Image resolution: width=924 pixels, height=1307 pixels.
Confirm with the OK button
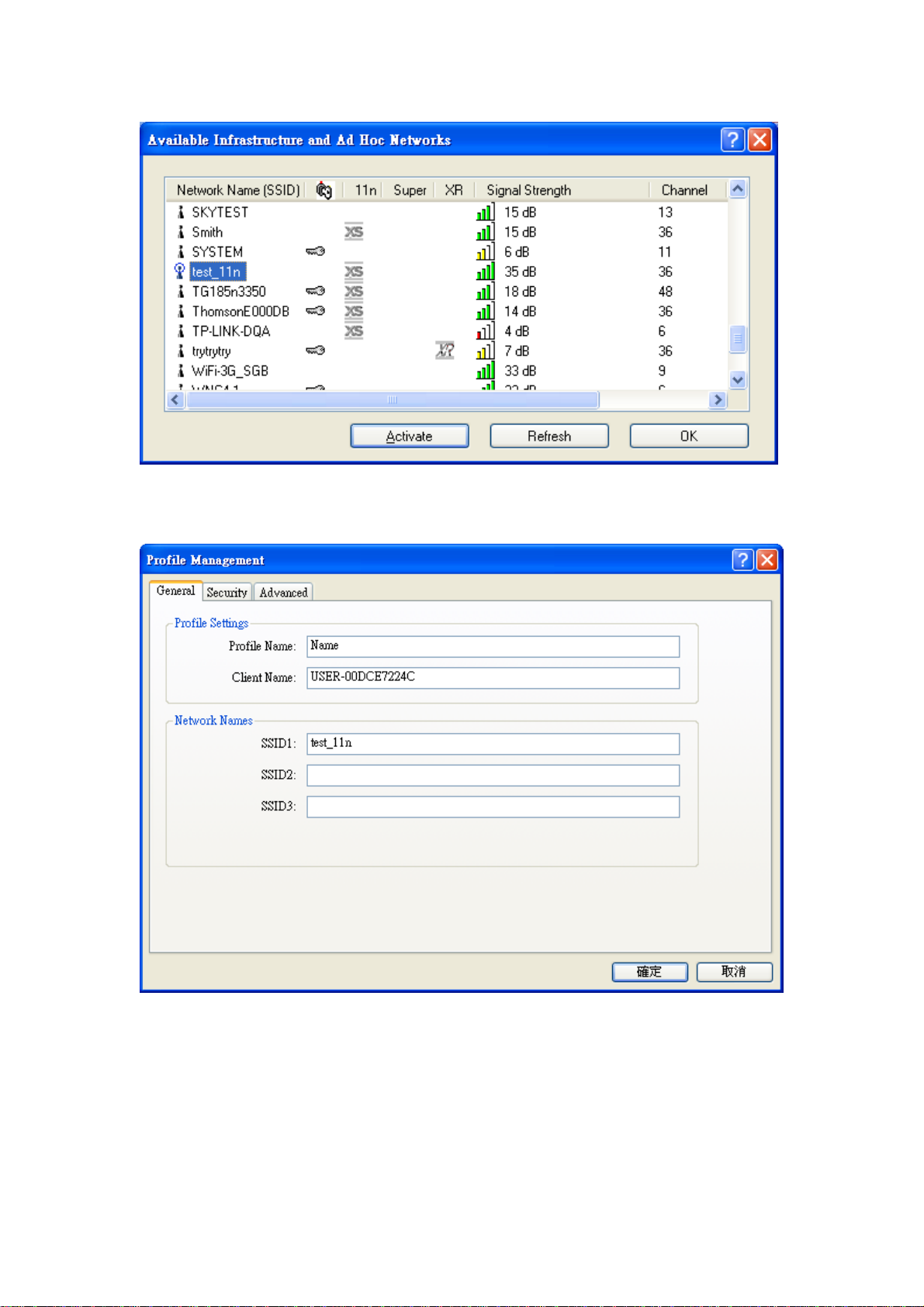(x=689, y=436)
